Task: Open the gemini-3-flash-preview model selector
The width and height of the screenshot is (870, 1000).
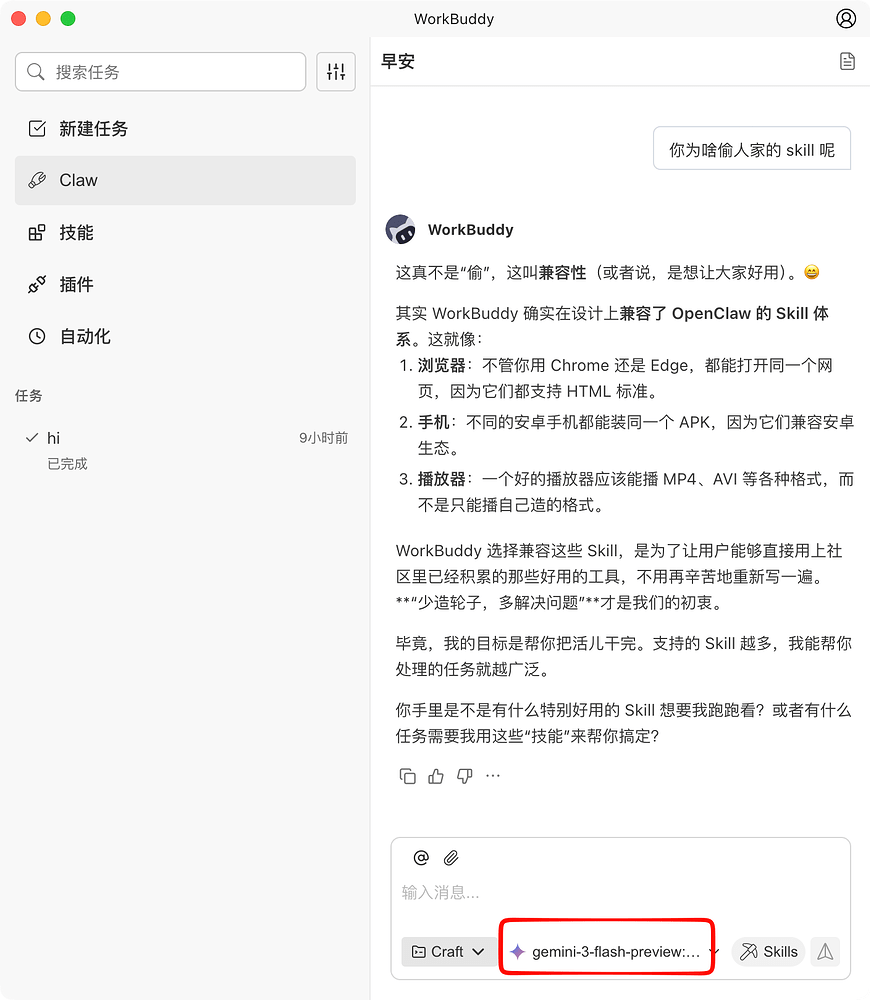Action: click(x=607, y=952)
